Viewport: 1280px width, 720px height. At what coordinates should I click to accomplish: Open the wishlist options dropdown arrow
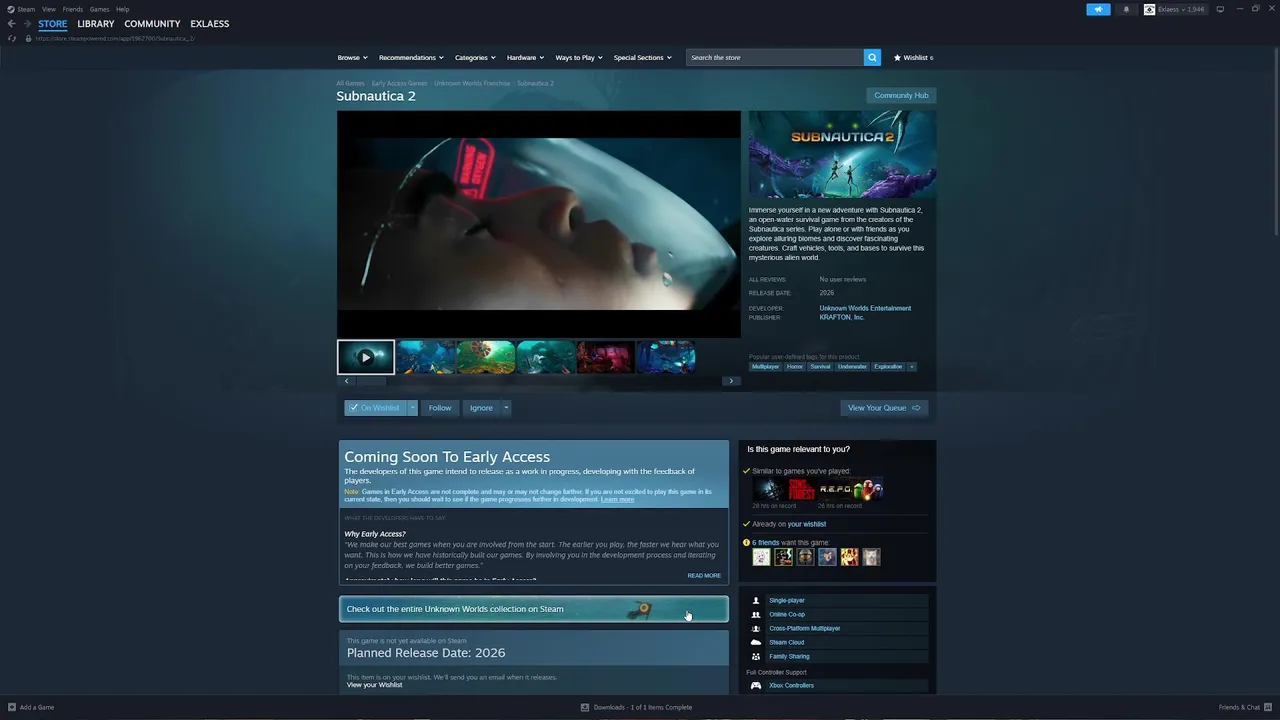click(x=412, y=407)
